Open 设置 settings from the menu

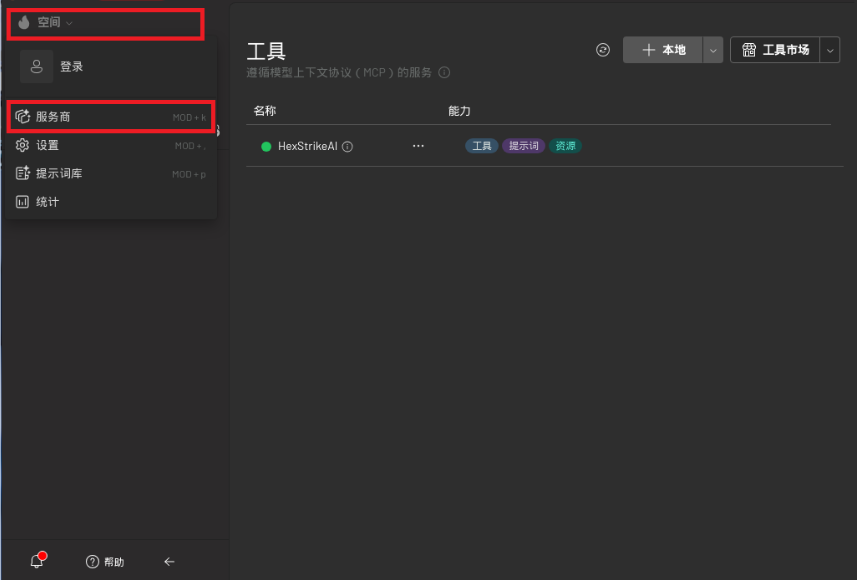click(x=48, y=143)
